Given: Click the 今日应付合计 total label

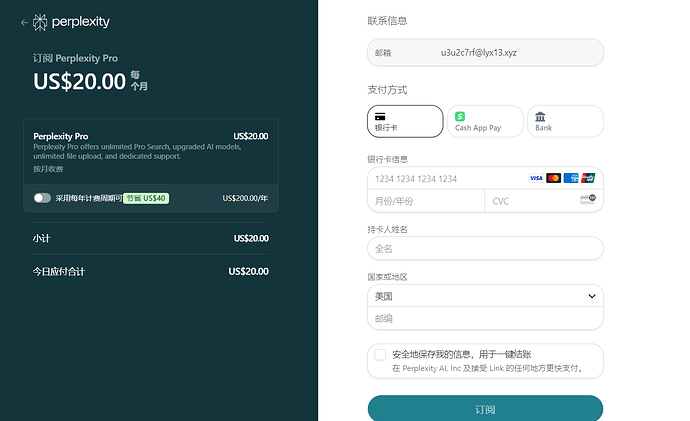Looking at the screenshot, I should [59, 271].
